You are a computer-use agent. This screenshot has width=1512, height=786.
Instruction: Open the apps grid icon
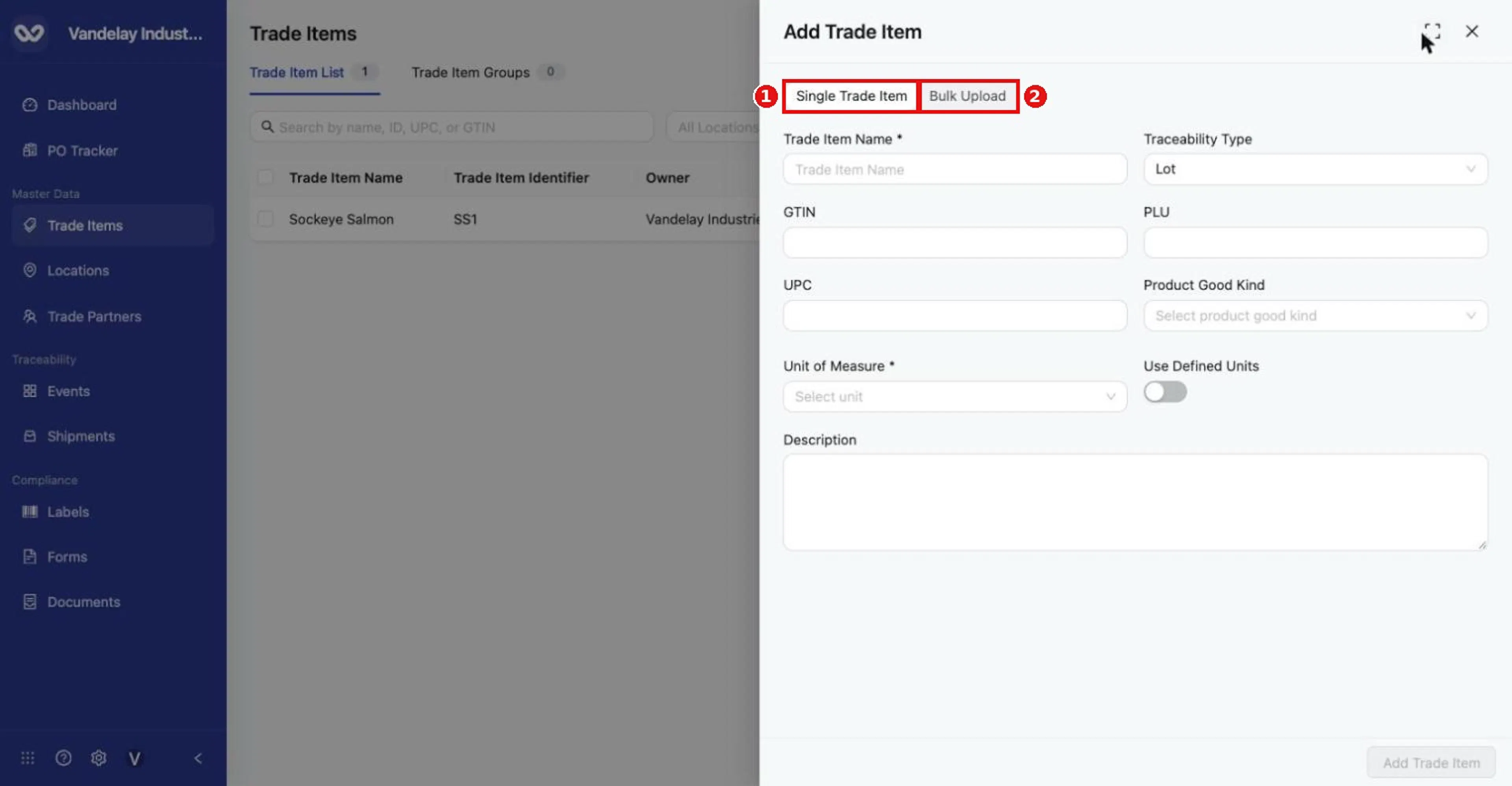(28, 758)
